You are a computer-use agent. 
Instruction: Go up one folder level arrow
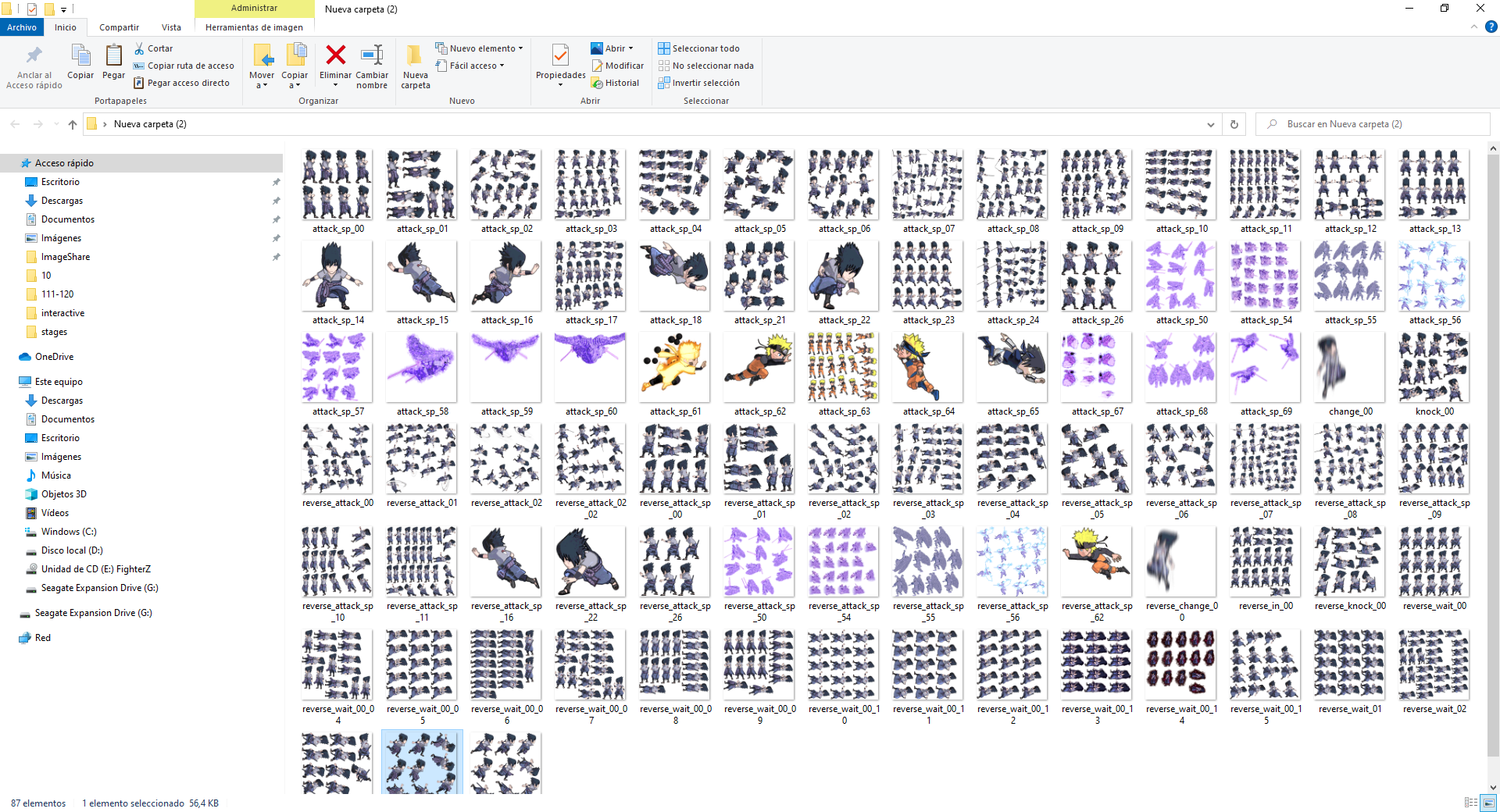73,124
